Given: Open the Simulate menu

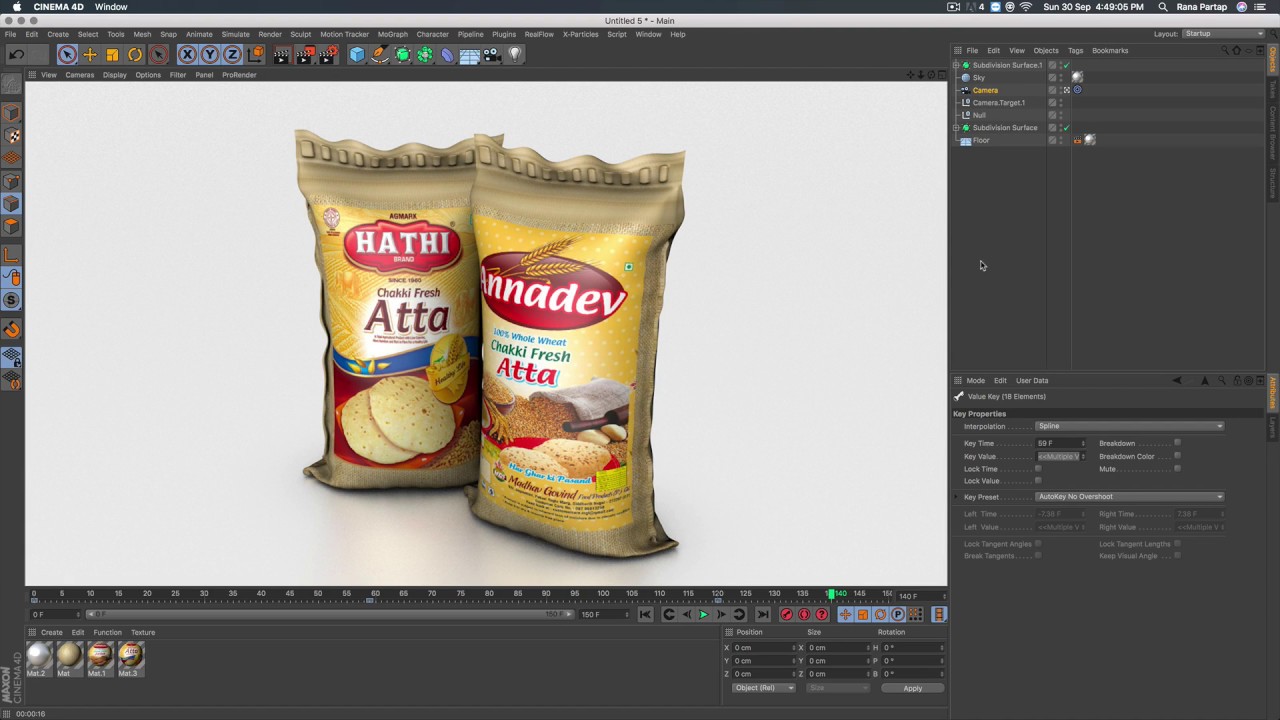Looking at the screenshot, I should (235, 34).
